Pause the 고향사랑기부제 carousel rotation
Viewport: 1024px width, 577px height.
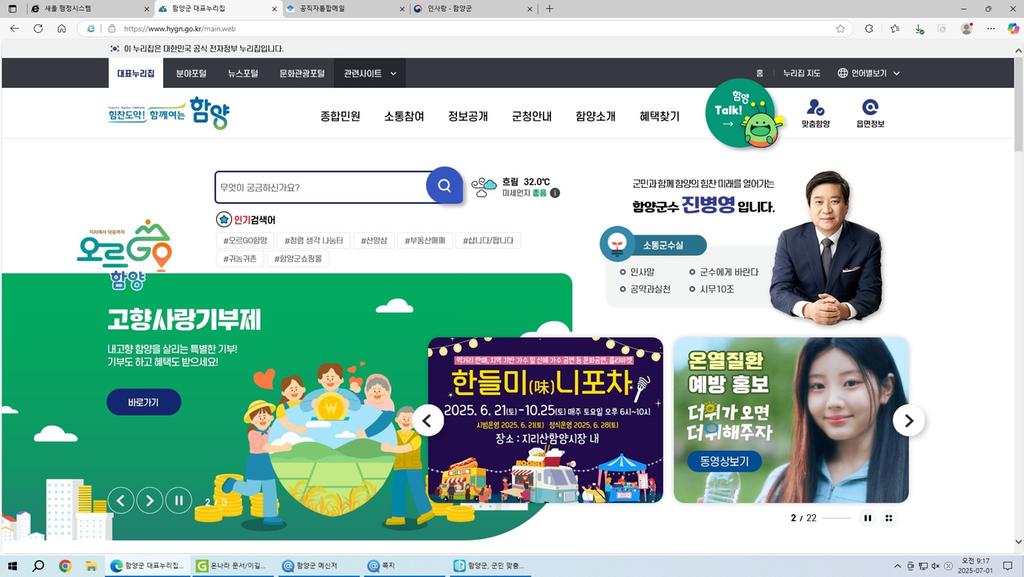pyautogui.click(x=177, y=500)
